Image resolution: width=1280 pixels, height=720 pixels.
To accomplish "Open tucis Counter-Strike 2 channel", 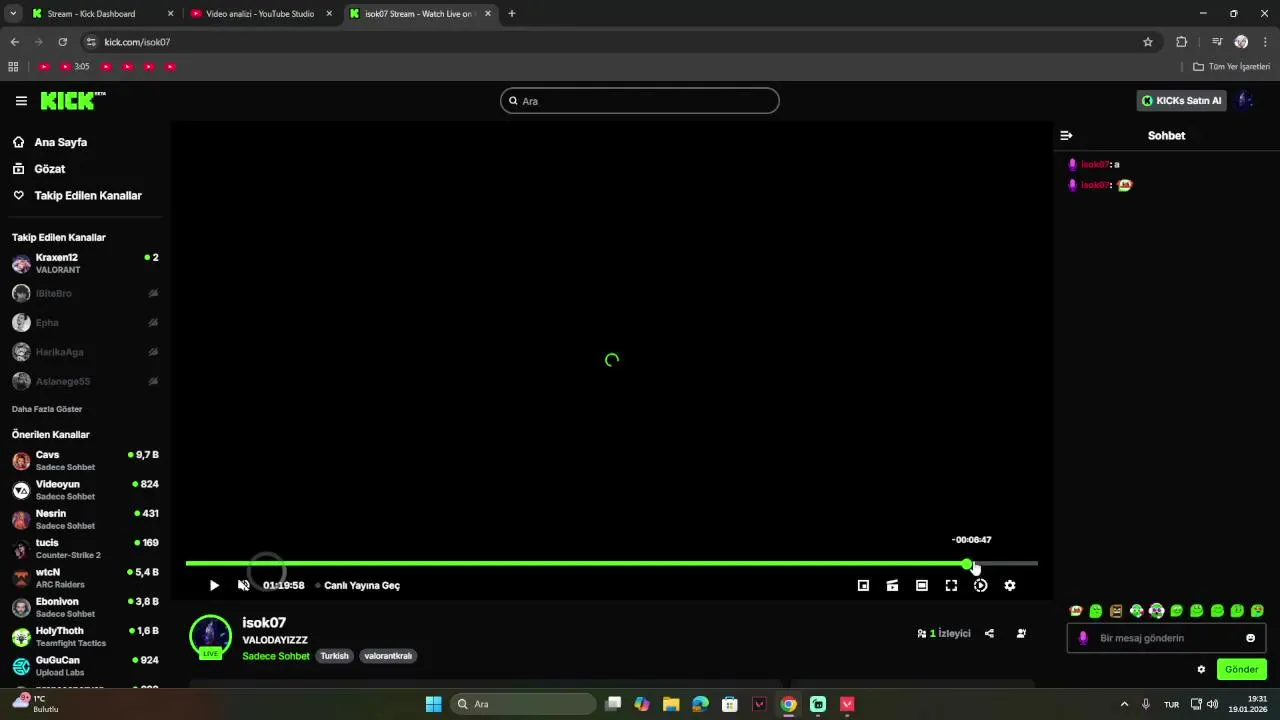I will [x=85, y=549].
